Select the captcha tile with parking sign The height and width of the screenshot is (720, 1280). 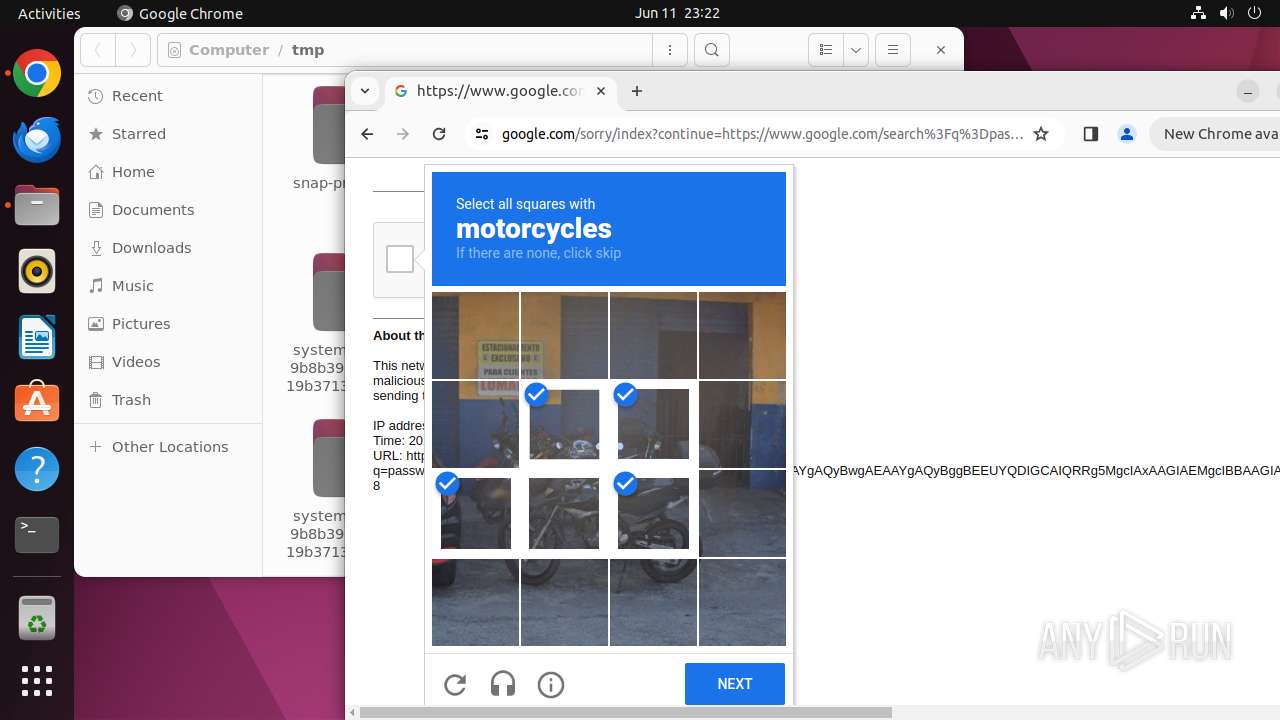[x=564, y=335]
